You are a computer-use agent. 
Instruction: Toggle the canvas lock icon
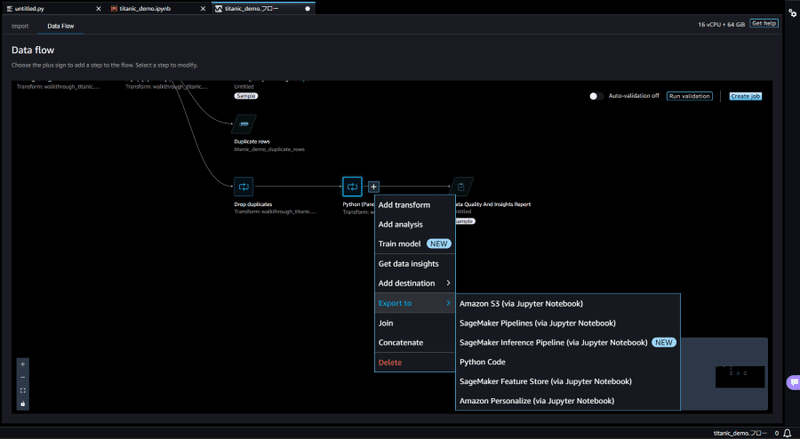(x=22, y=404)
